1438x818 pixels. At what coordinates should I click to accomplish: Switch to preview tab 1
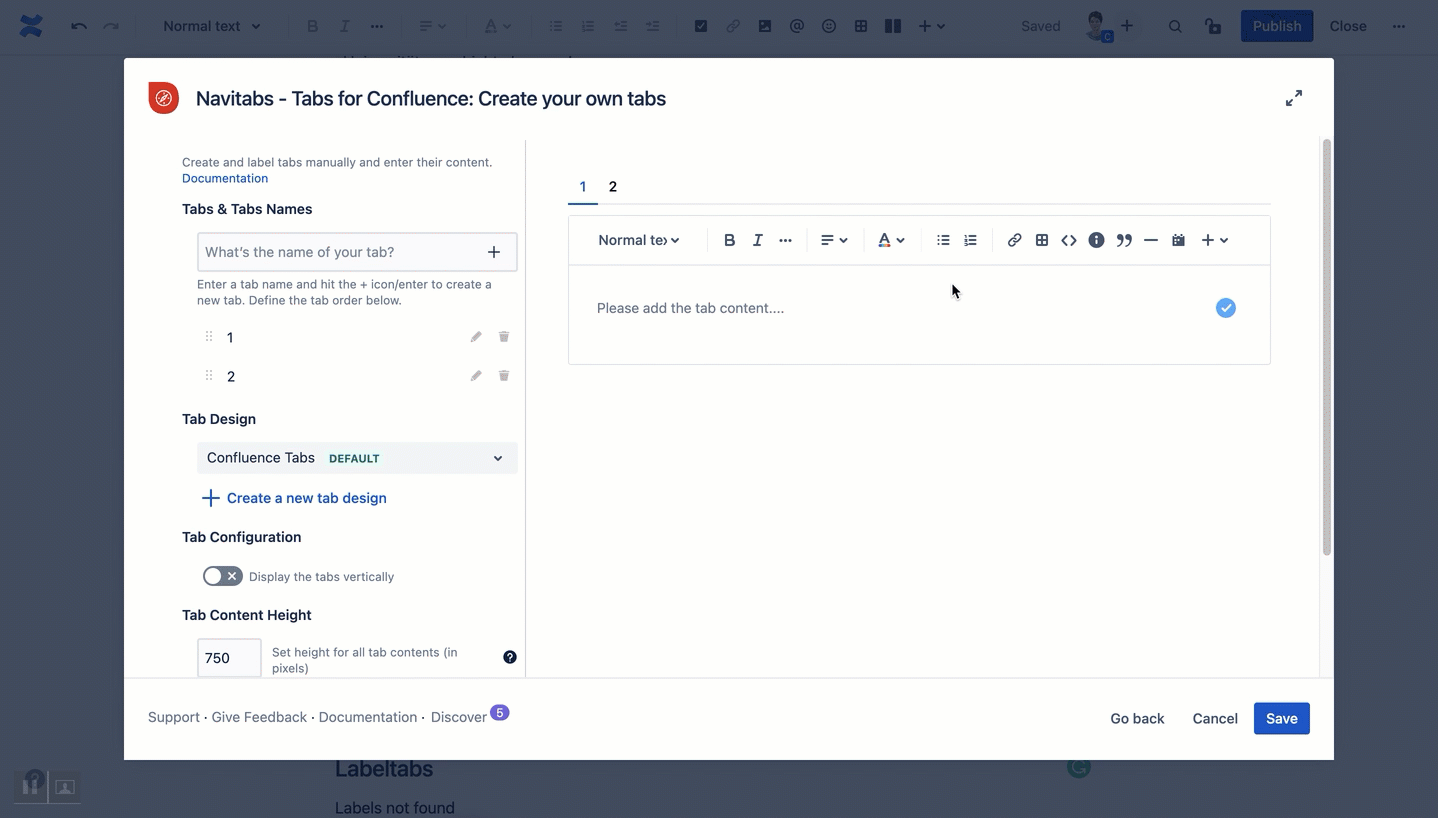583,187
